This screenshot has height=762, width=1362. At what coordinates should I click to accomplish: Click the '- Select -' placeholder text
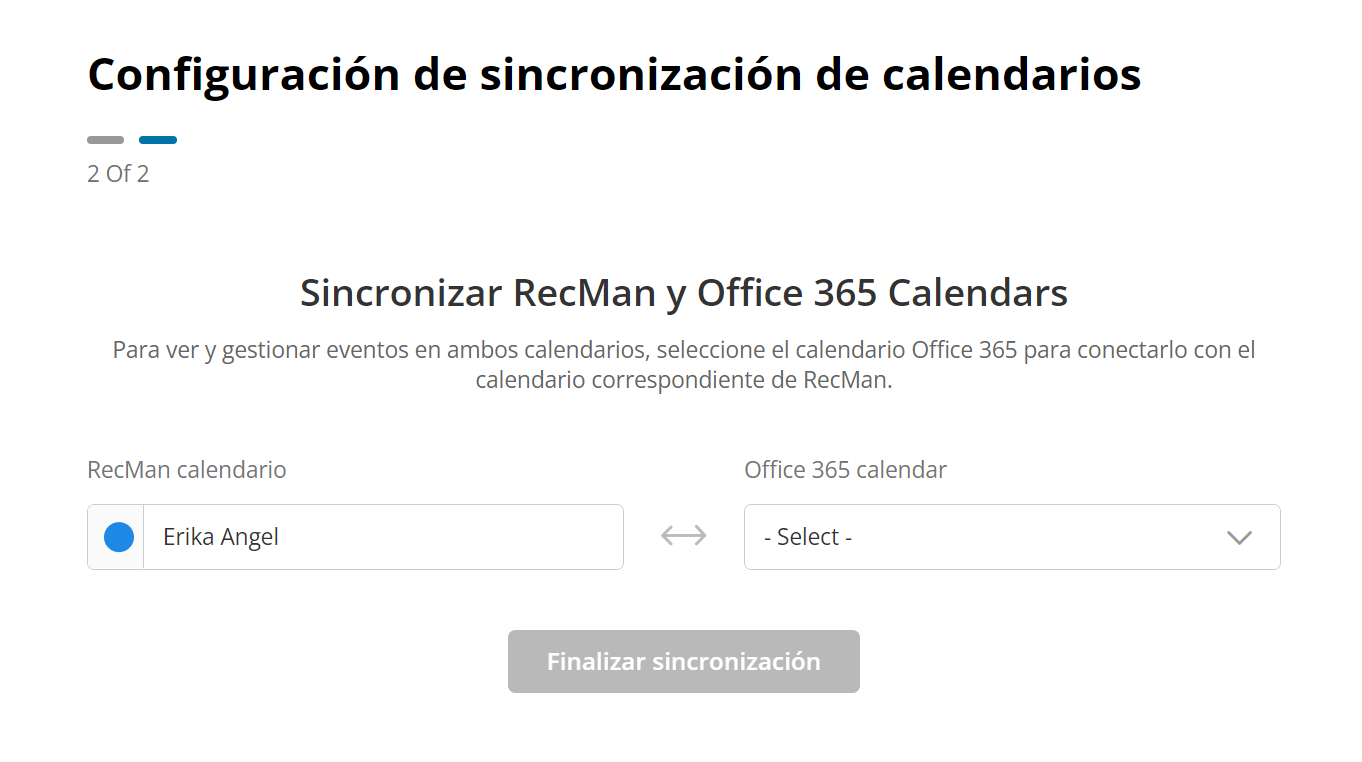[807, 537]
